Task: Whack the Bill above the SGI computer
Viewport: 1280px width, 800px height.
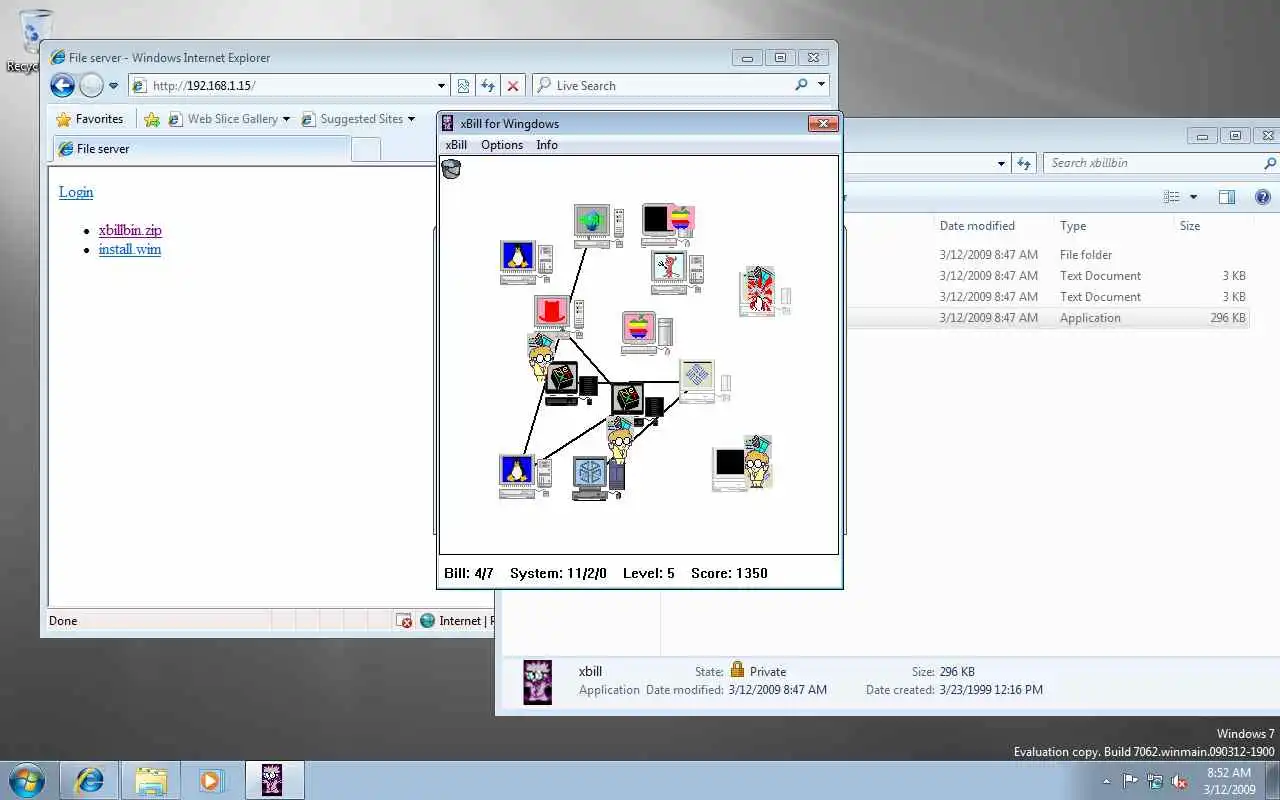Action: tap(620, 439)
